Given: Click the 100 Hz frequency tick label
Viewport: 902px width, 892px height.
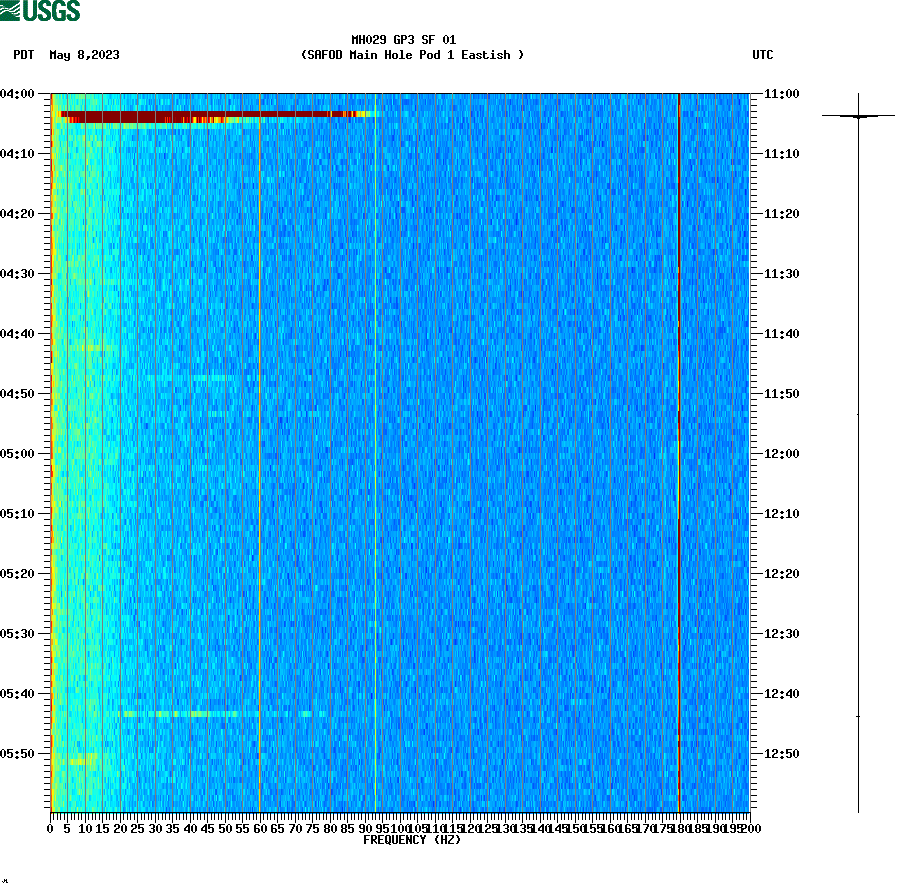Looking at the screenshot, I should click(400, 828).
